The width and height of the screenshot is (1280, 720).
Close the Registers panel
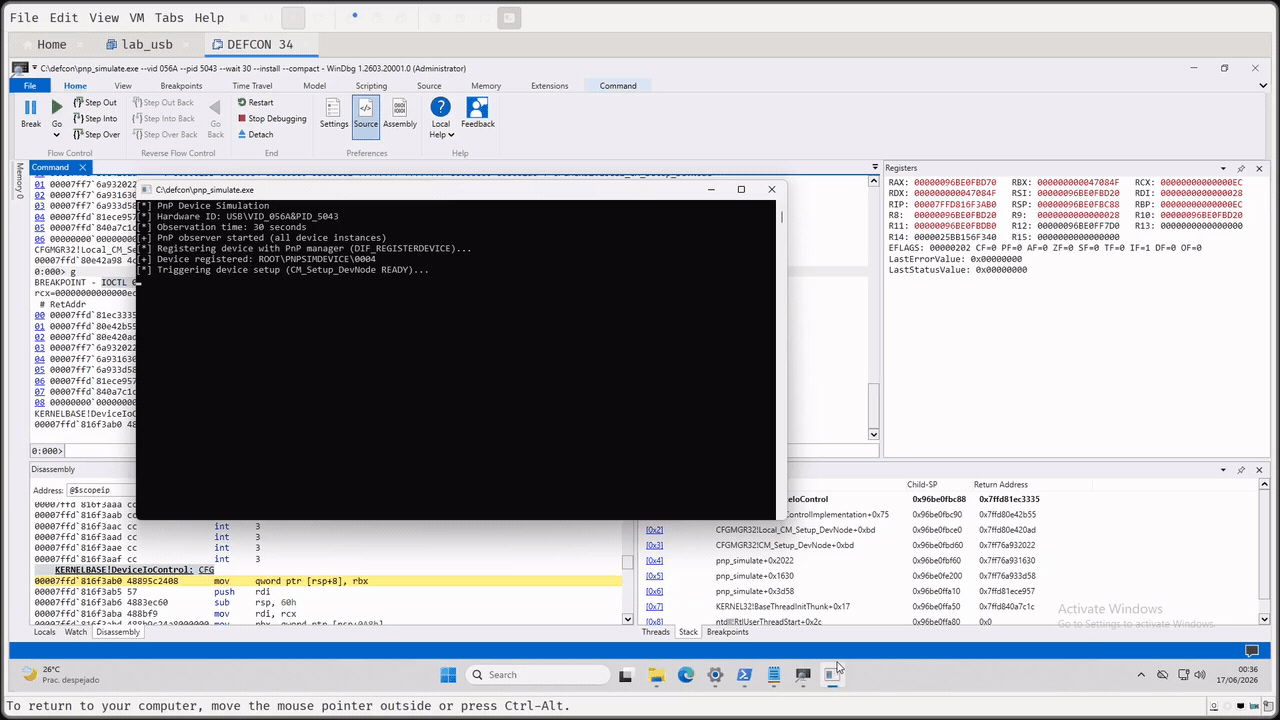1259,168
